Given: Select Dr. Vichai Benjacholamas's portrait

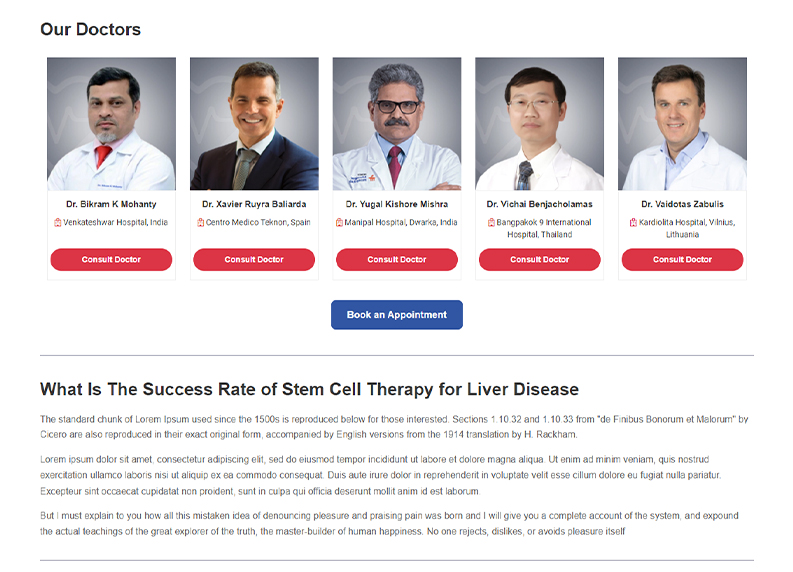Looking at the screenshot, I should 539,124.
